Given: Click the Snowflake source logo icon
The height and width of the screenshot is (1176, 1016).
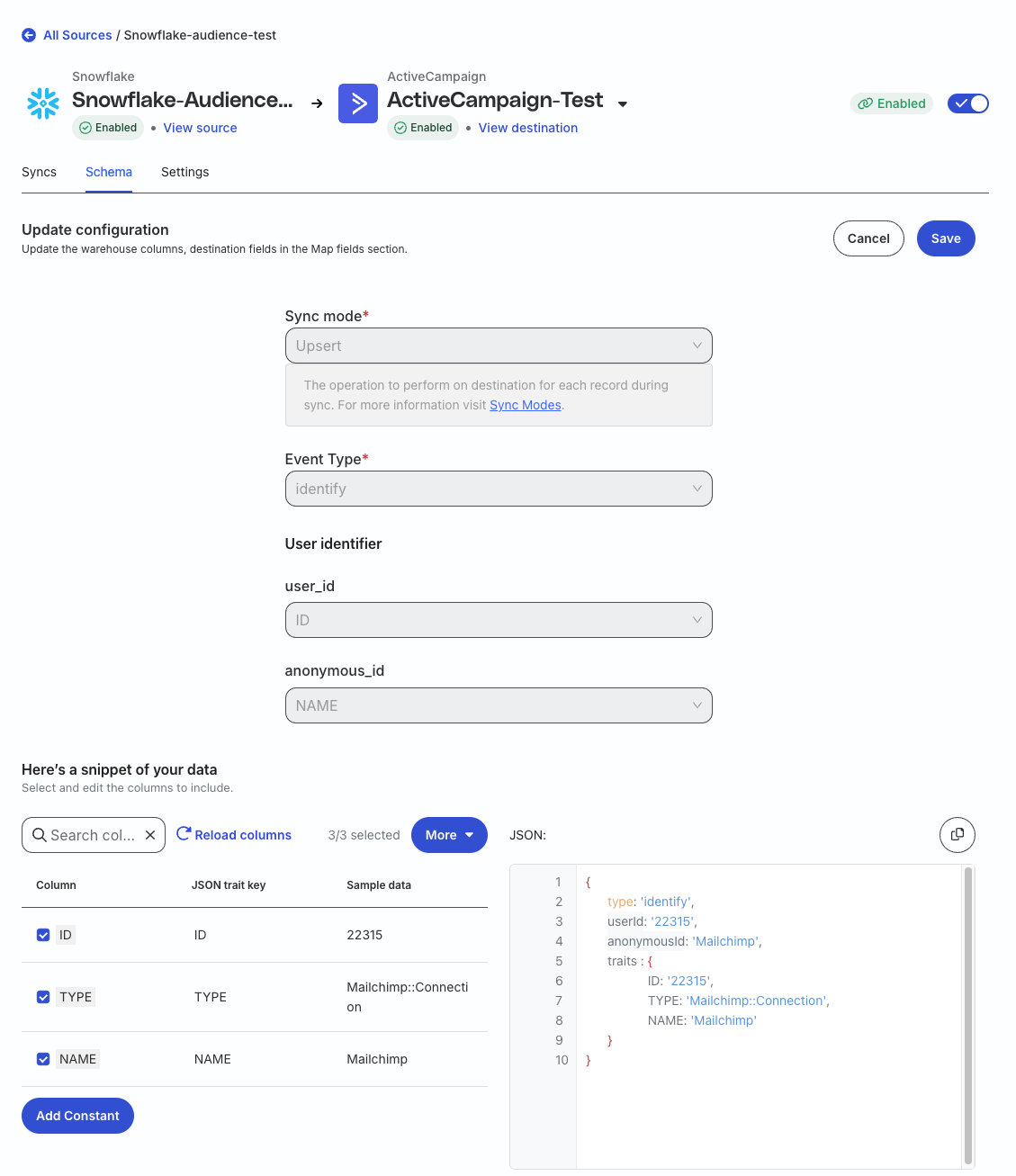Looking at the screenshot, I should pyautogui.click(x=43, y=103).
